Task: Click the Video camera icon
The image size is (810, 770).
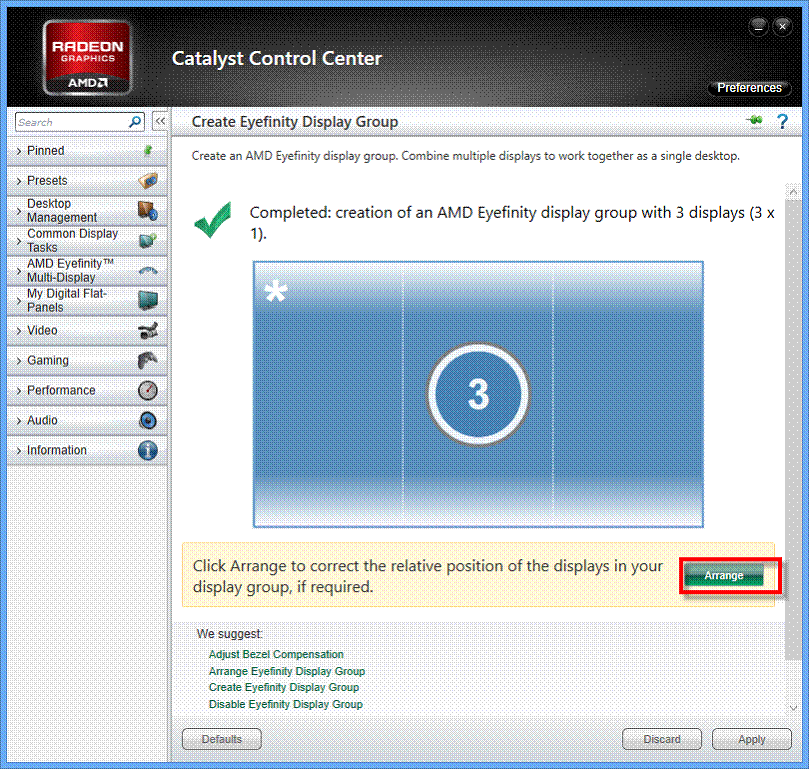Action: [148, 331]
